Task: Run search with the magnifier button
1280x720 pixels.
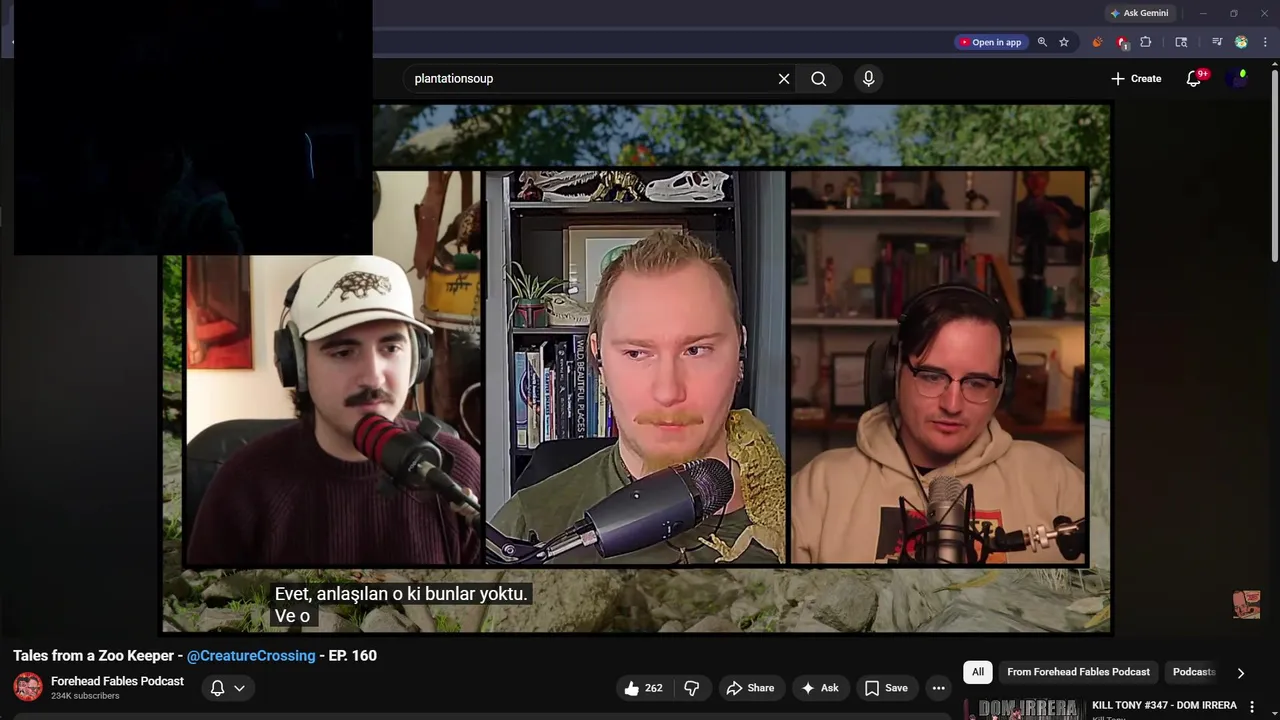Action: tap(819, 79)
